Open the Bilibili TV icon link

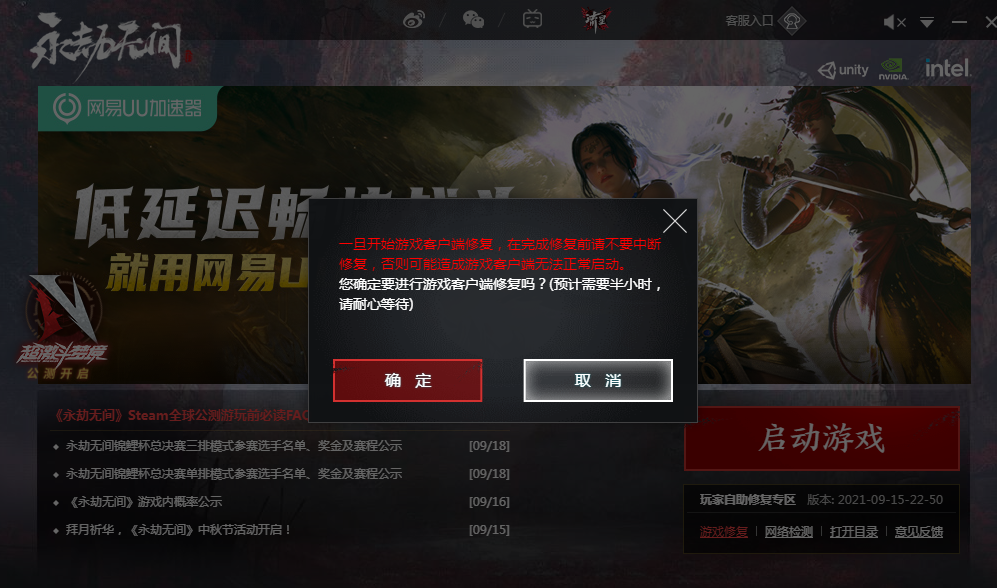tap(532, 20)
